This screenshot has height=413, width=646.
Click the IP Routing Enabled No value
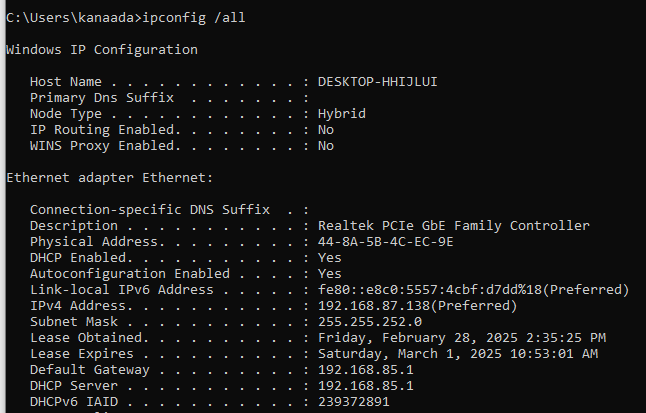[326, 129]
